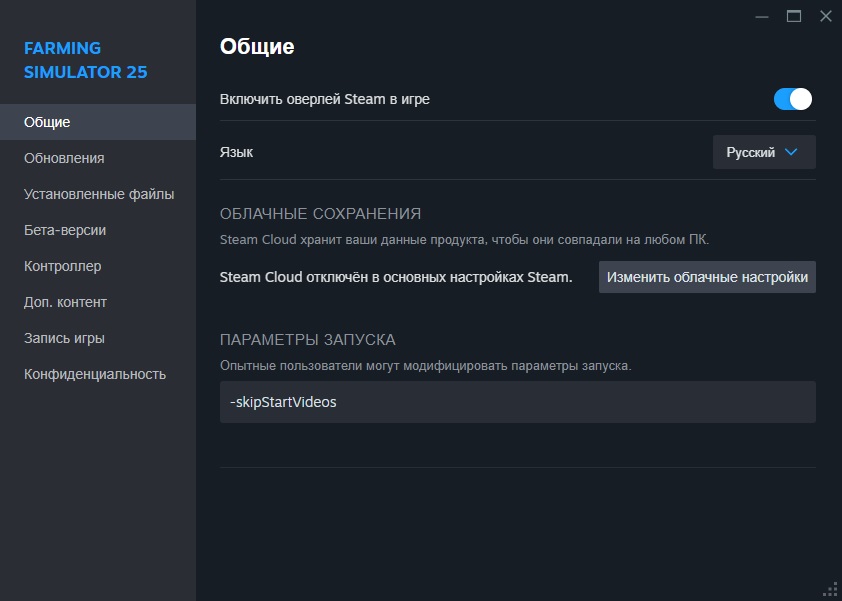Minimize the properties window

point(761,17)
